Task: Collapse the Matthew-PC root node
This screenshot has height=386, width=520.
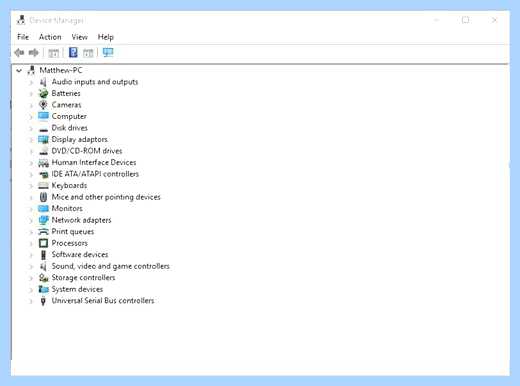Action: tap(19, 71)
